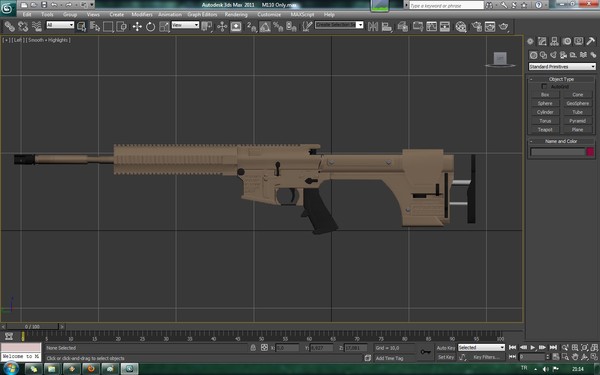
Task: Open the reference coordinate 'View' dropdown
Action: (x=185, y=25)
